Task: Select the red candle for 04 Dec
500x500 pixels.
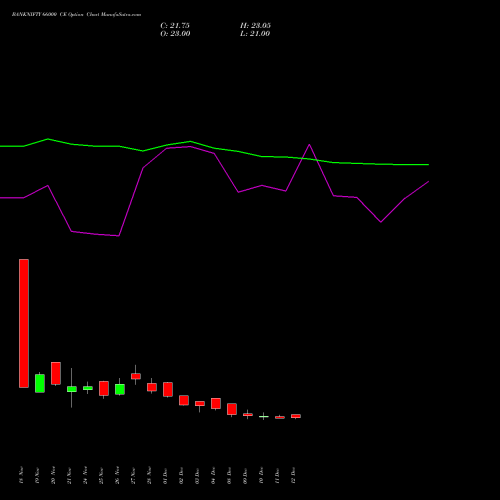Action: pyautogui.click(x=216, y=403)
